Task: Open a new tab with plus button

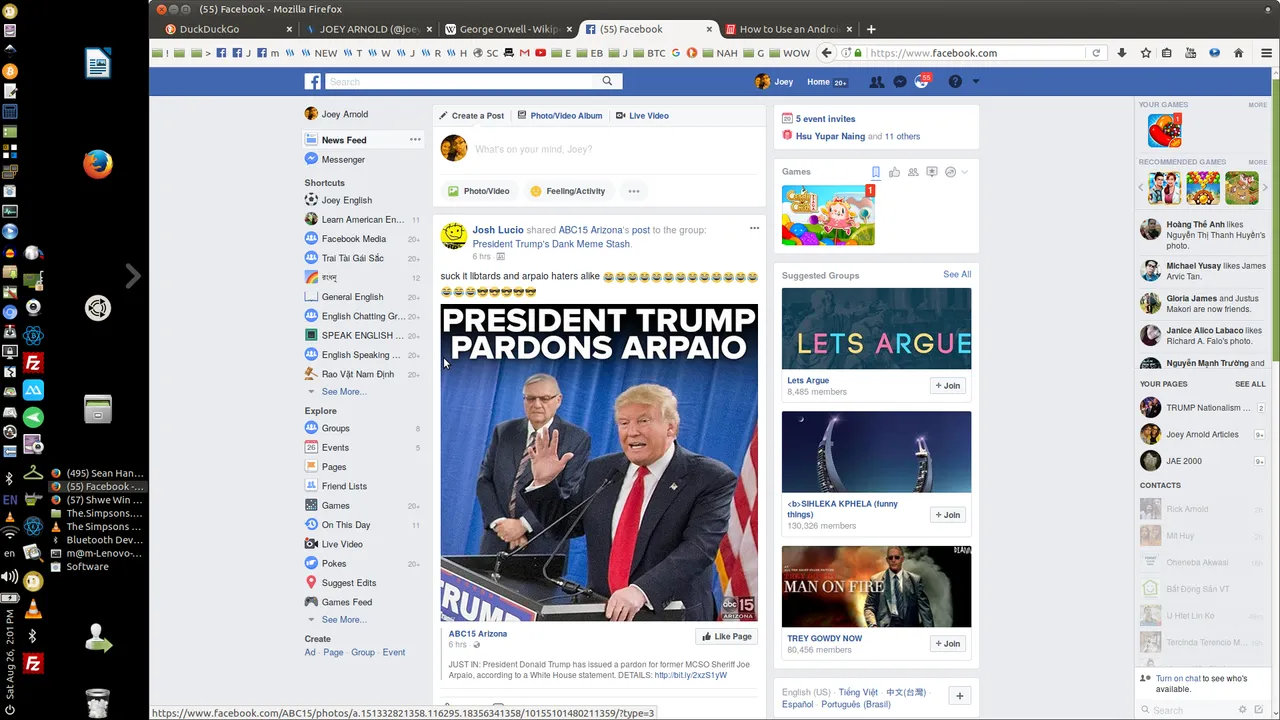Action: (x=871, y=29)
